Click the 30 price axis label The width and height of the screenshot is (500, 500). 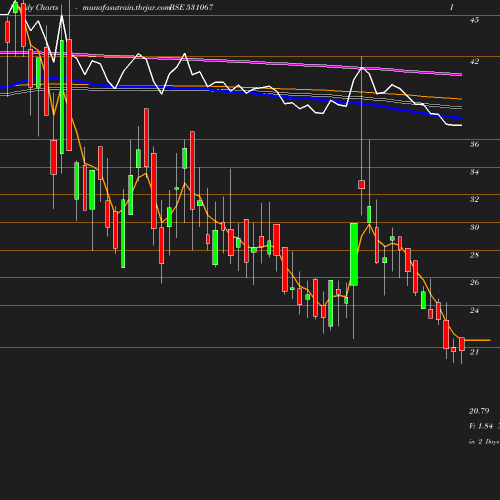click(x=474, y=227)
